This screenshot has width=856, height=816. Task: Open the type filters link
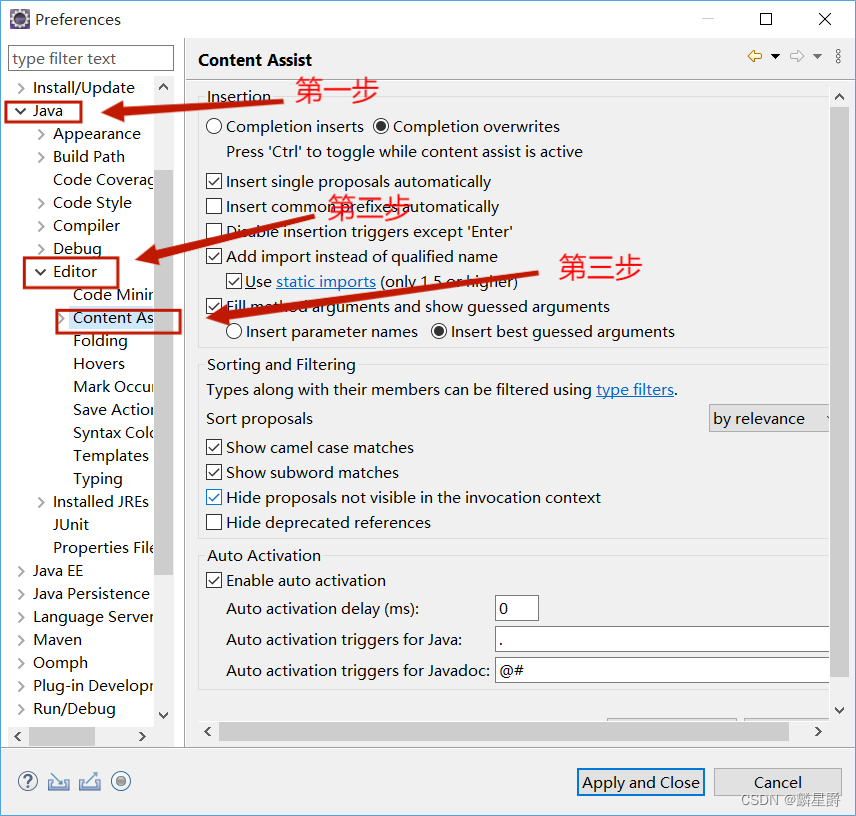point(635,390)
